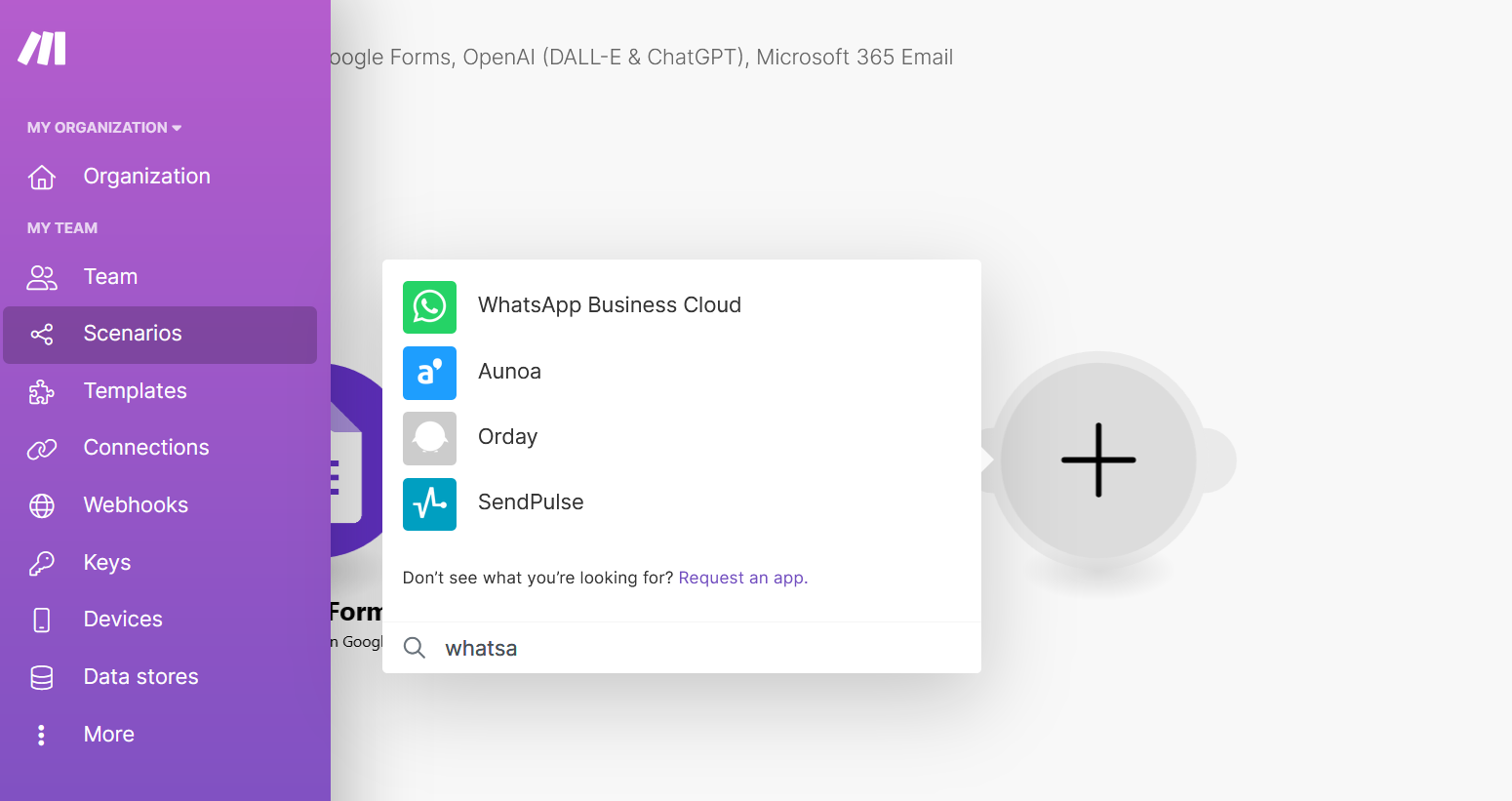The height and width of the screenshot is (801, 1512).
Task: Click the Organization home icon
Action: click(42, 177)
